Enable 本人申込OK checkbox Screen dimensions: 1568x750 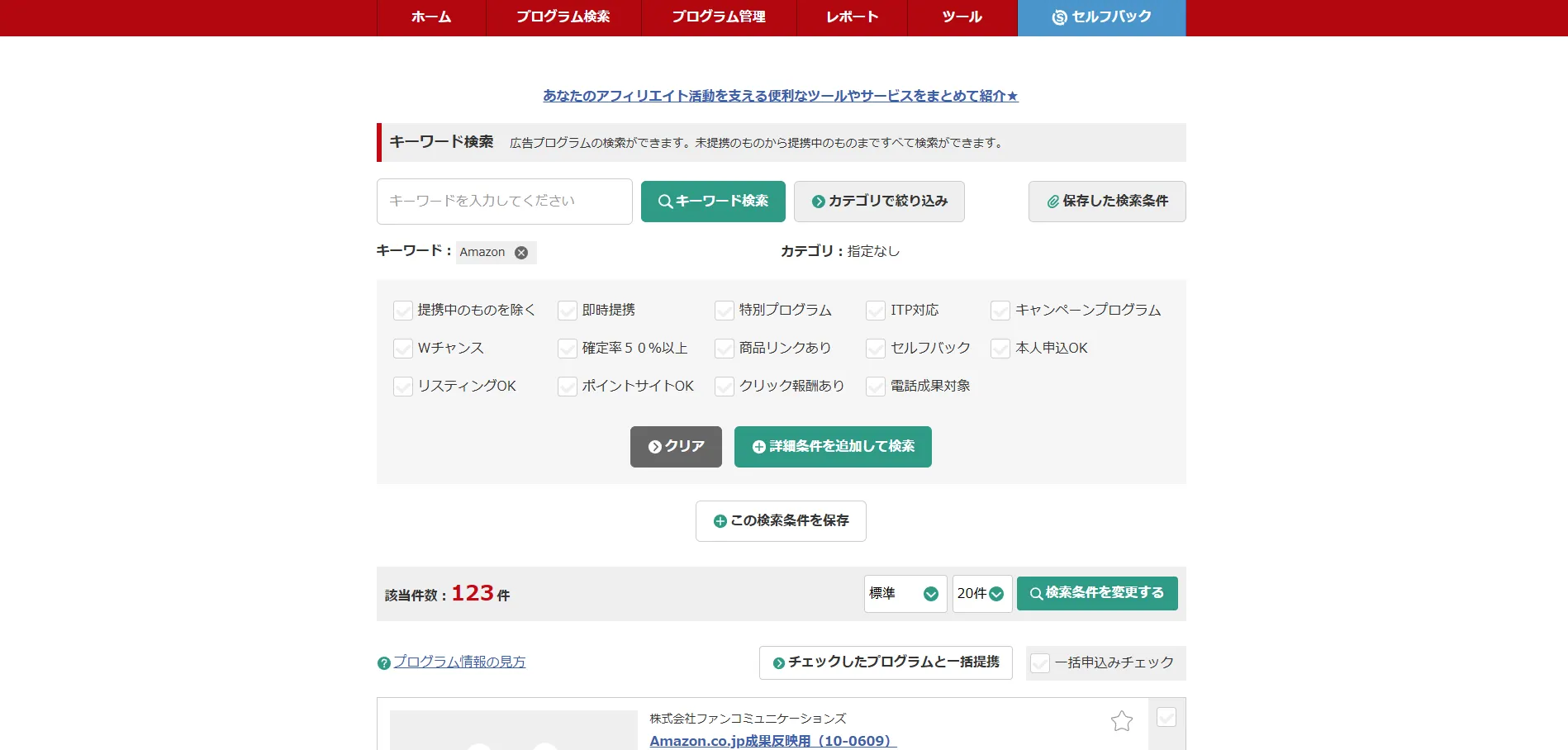click(1000, 349)
